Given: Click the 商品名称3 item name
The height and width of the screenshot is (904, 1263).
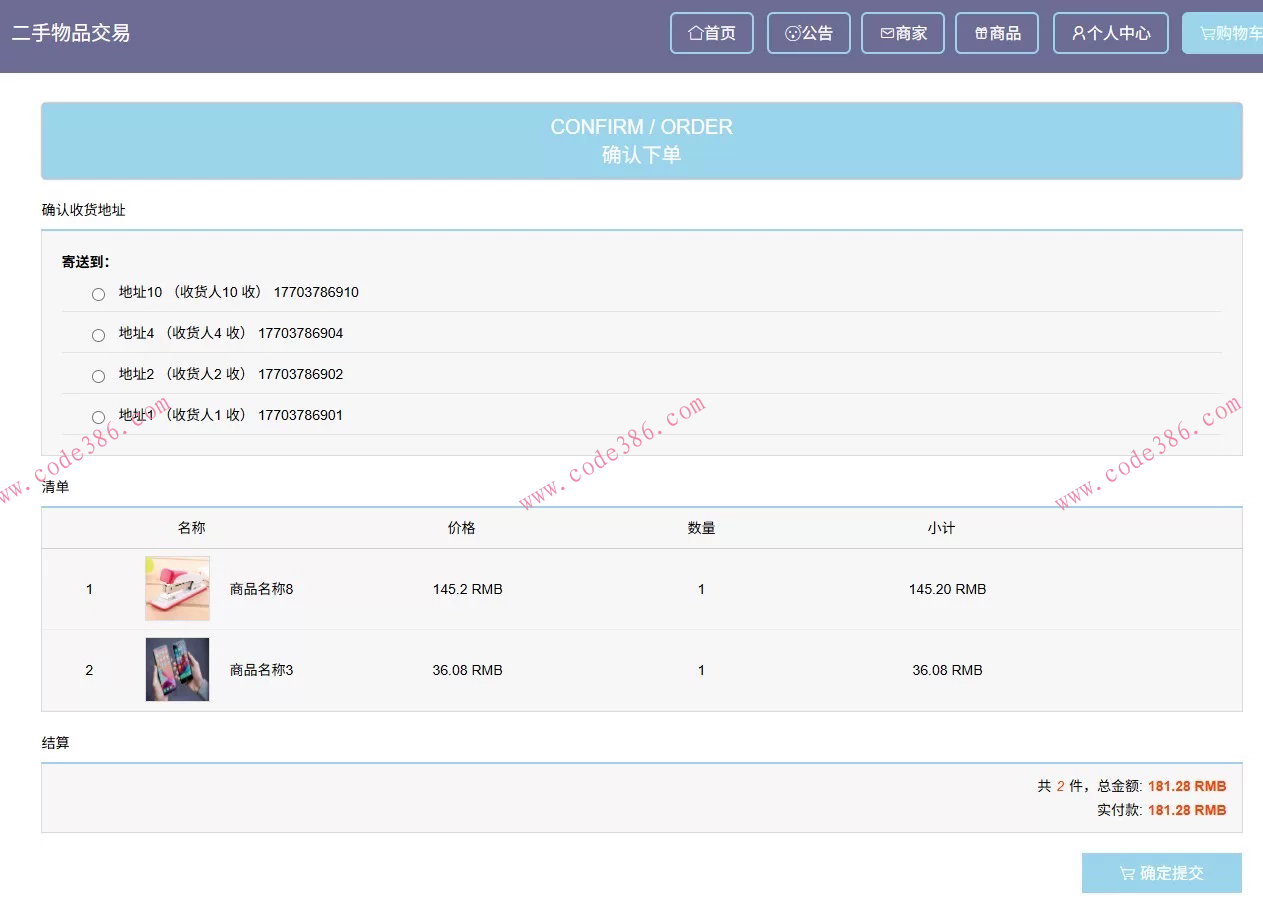Looking at the screenshot, I should pyautogui.click(x=261, y=670).
